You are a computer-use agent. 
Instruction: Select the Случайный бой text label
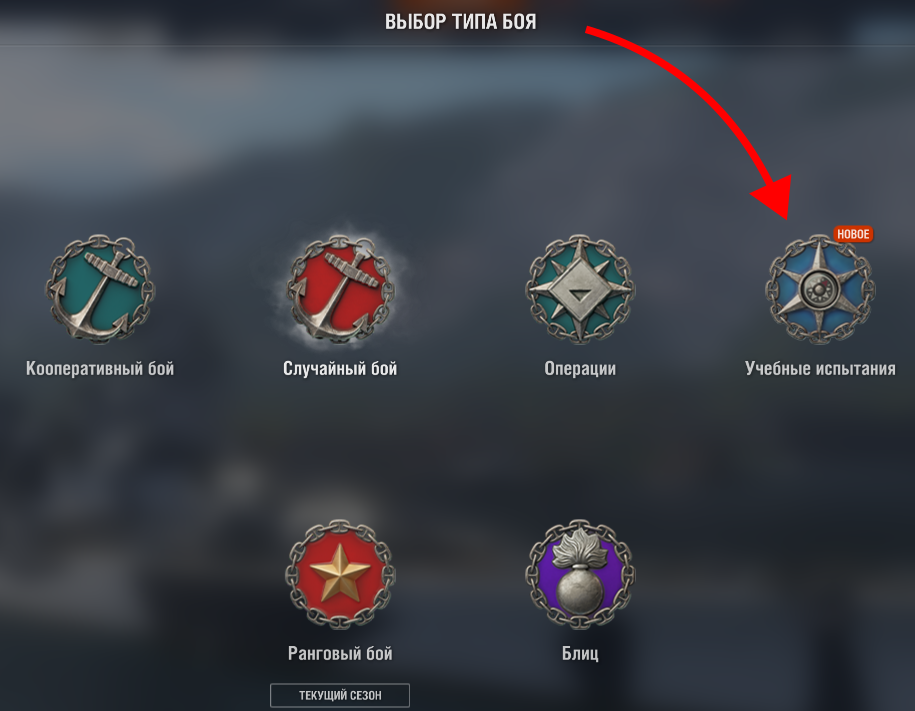pos(340,368)
